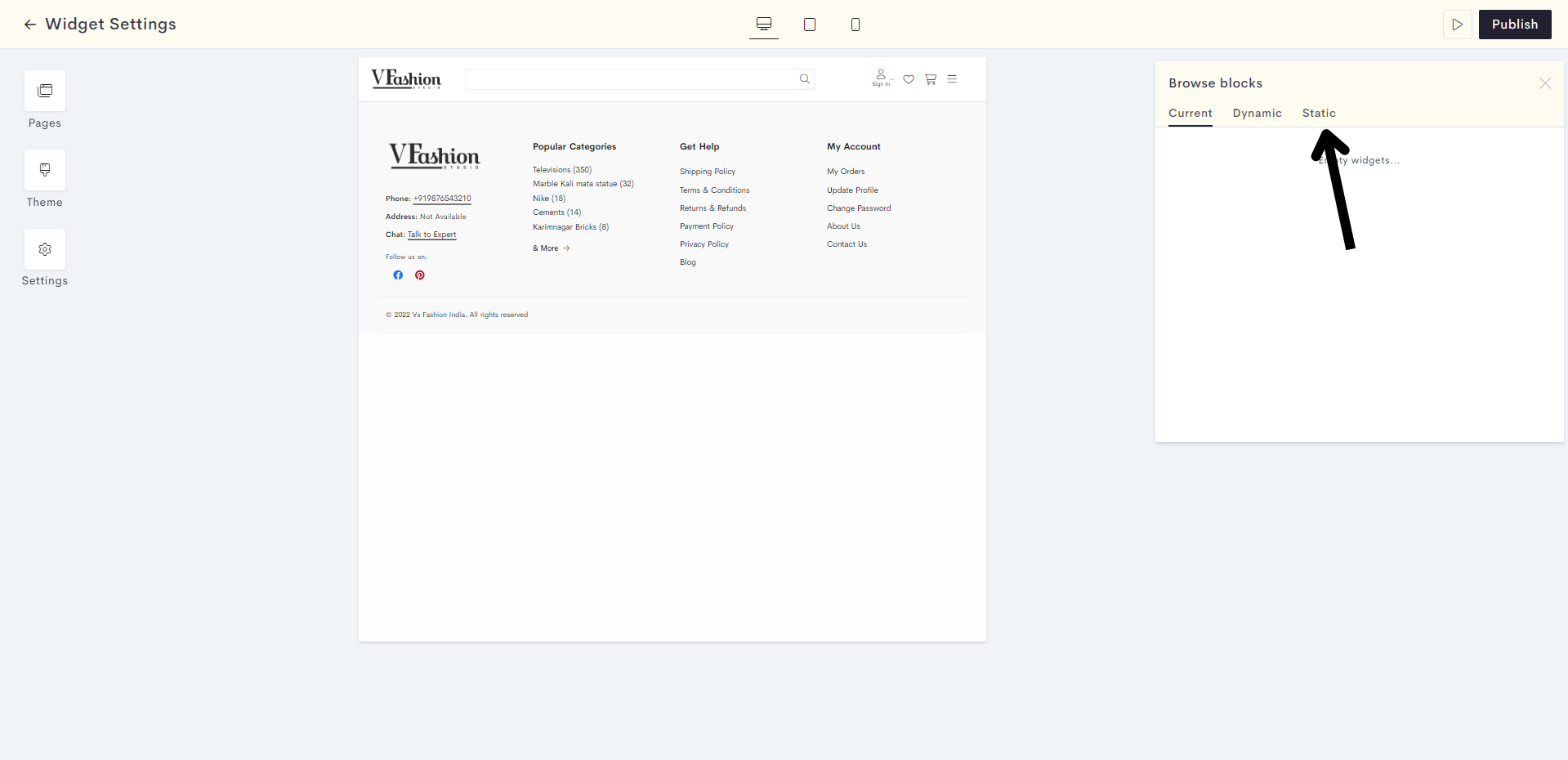Open the Facebook social icon
Viewport: 1568px width, 760px height.
pos(398,275)
